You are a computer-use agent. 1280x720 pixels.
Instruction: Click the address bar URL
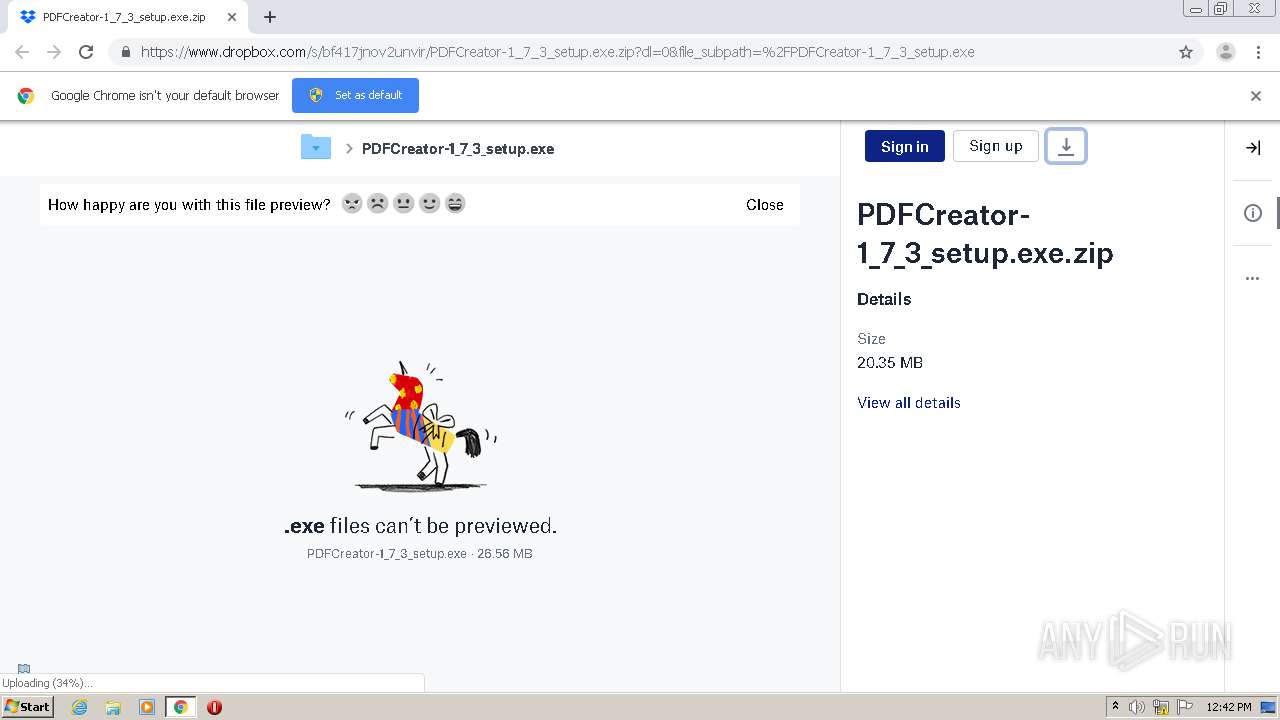coord(557,52)
